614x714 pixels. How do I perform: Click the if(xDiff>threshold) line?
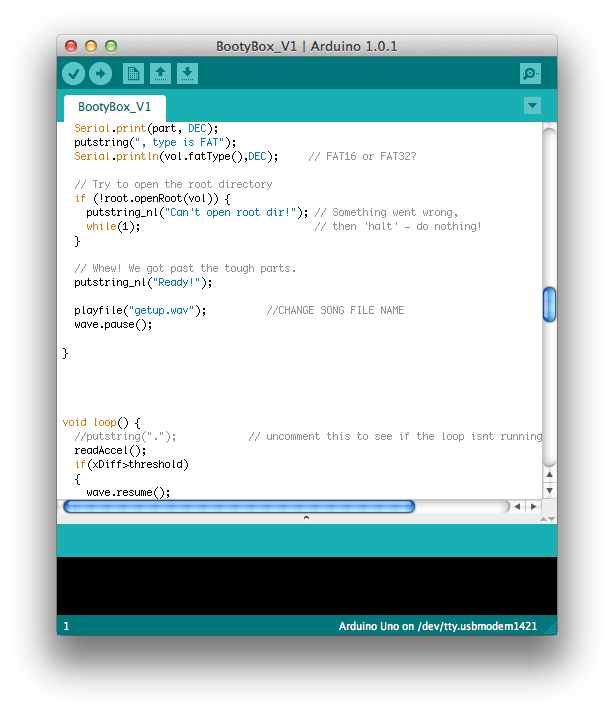[x=132, y=464]
